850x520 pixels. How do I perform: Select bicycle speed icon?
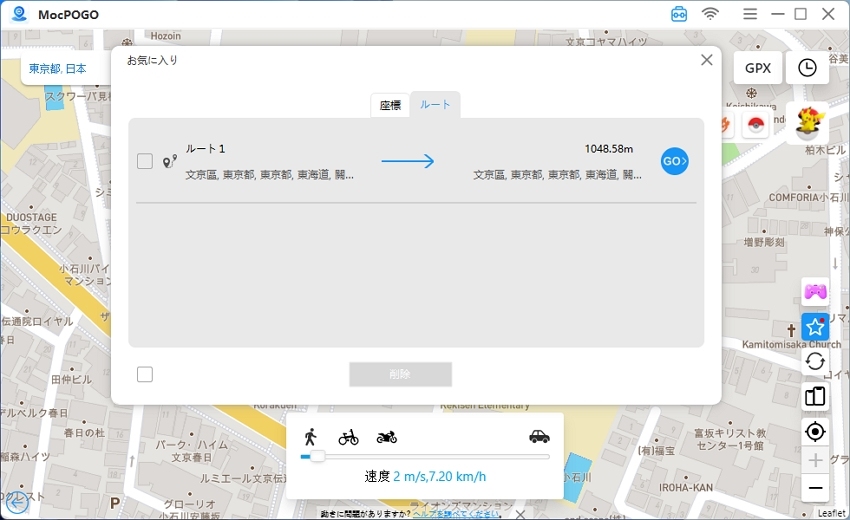coord(348,437)
